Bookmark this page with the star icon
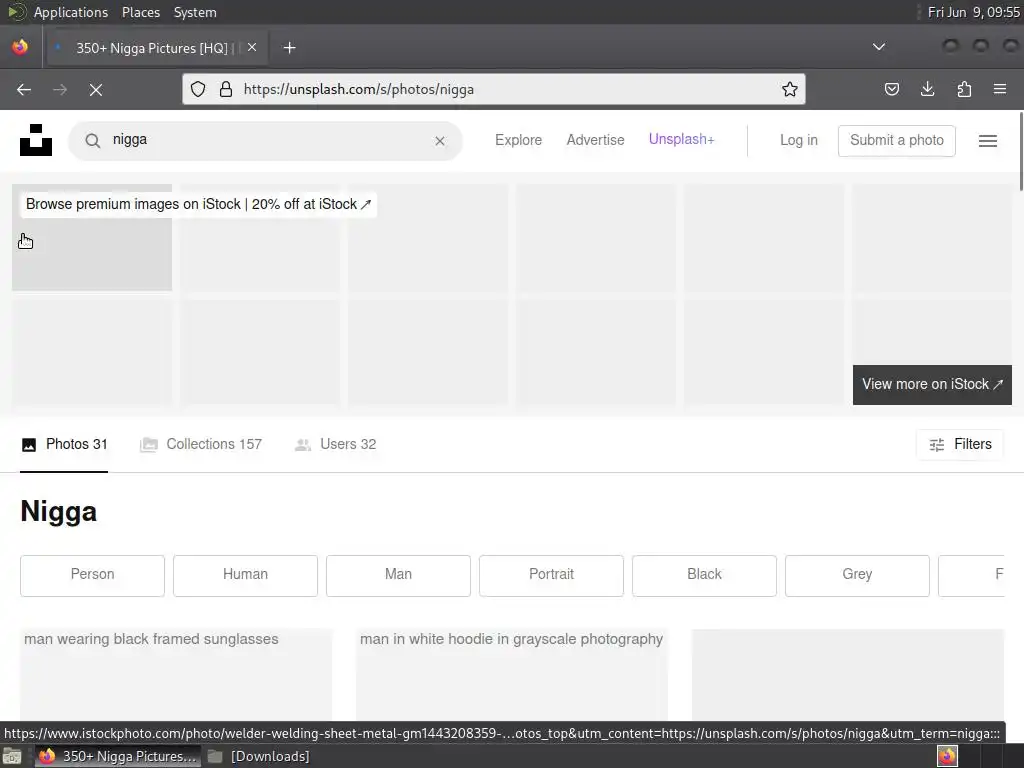 [790, 89]
